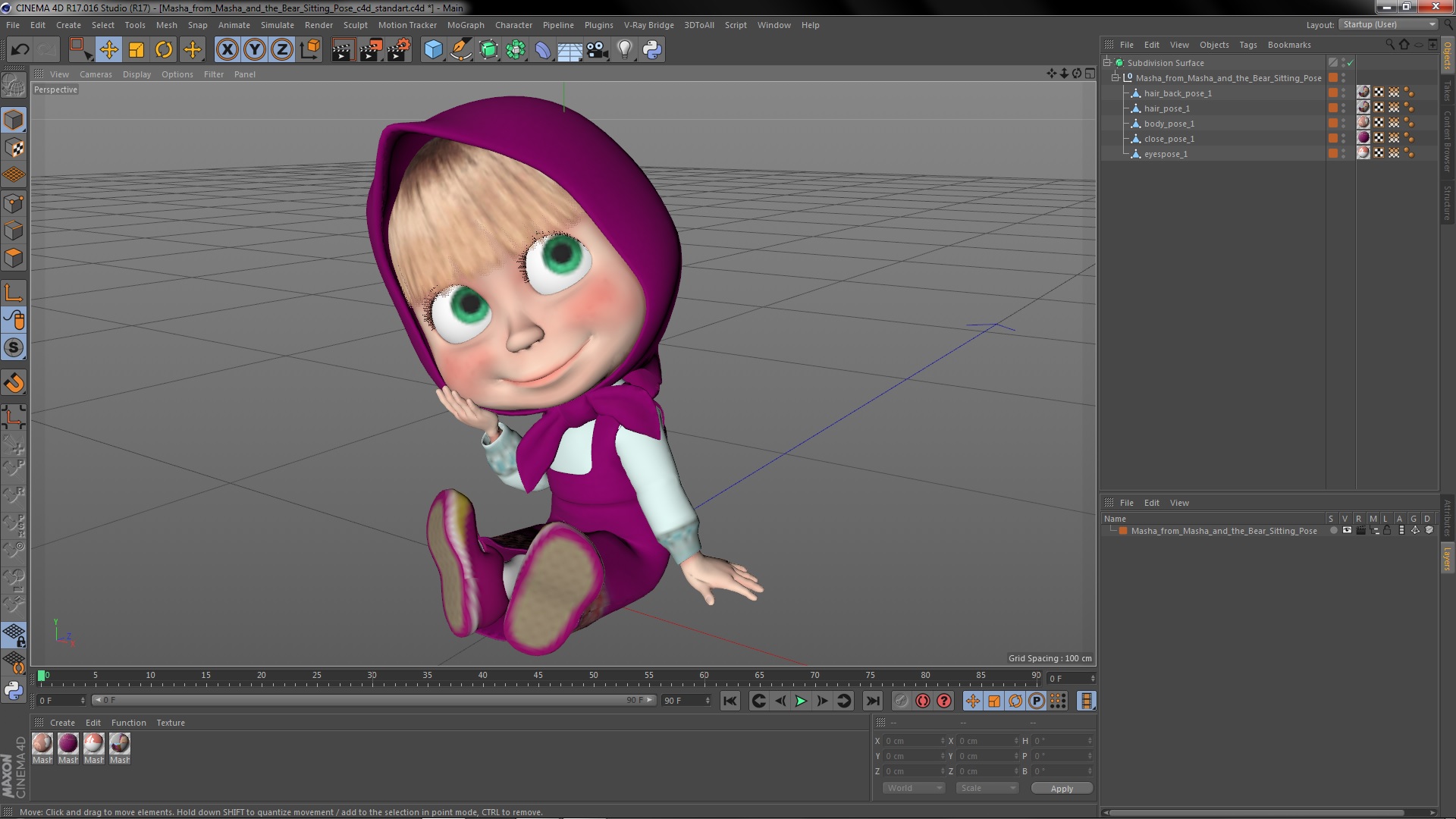Click the Apply button
The height and width of the screenshot is (819, 1456).
tap(1062, 789)
